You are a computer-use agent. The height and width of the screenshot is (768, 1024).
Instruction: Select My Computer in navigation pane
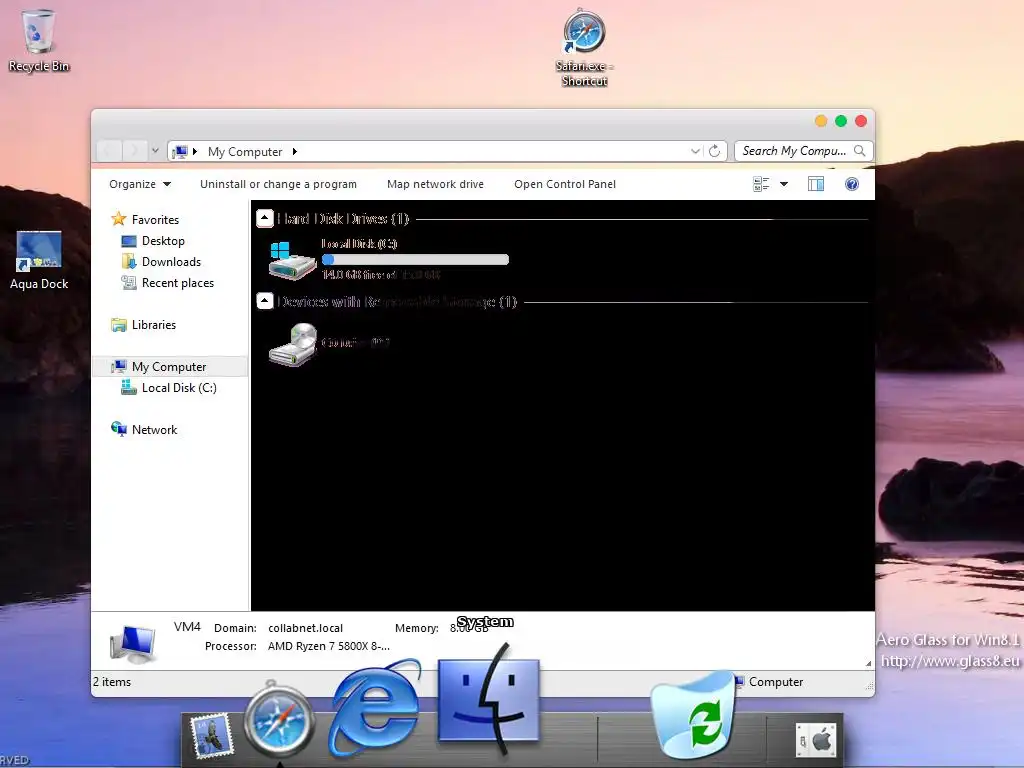pyautogui.click(x=168, y=367)
